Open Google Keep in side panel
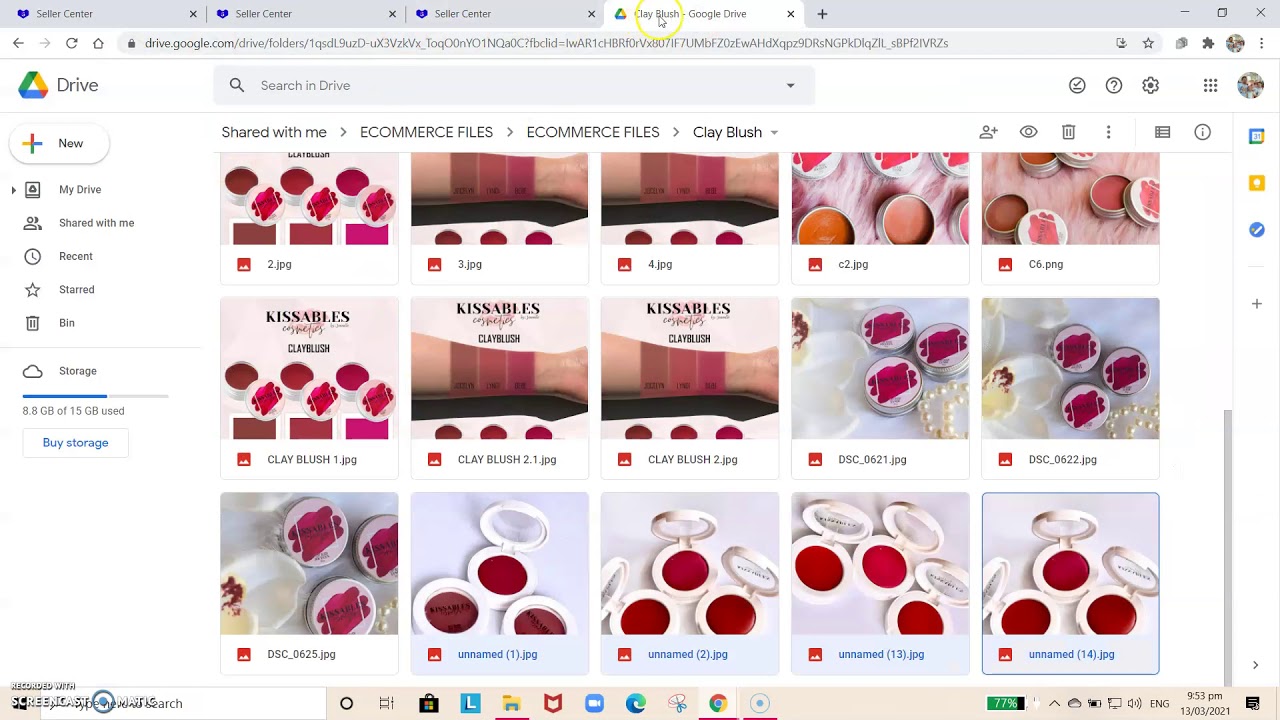Screen dimensions: 1280x720 [1257, 183]
